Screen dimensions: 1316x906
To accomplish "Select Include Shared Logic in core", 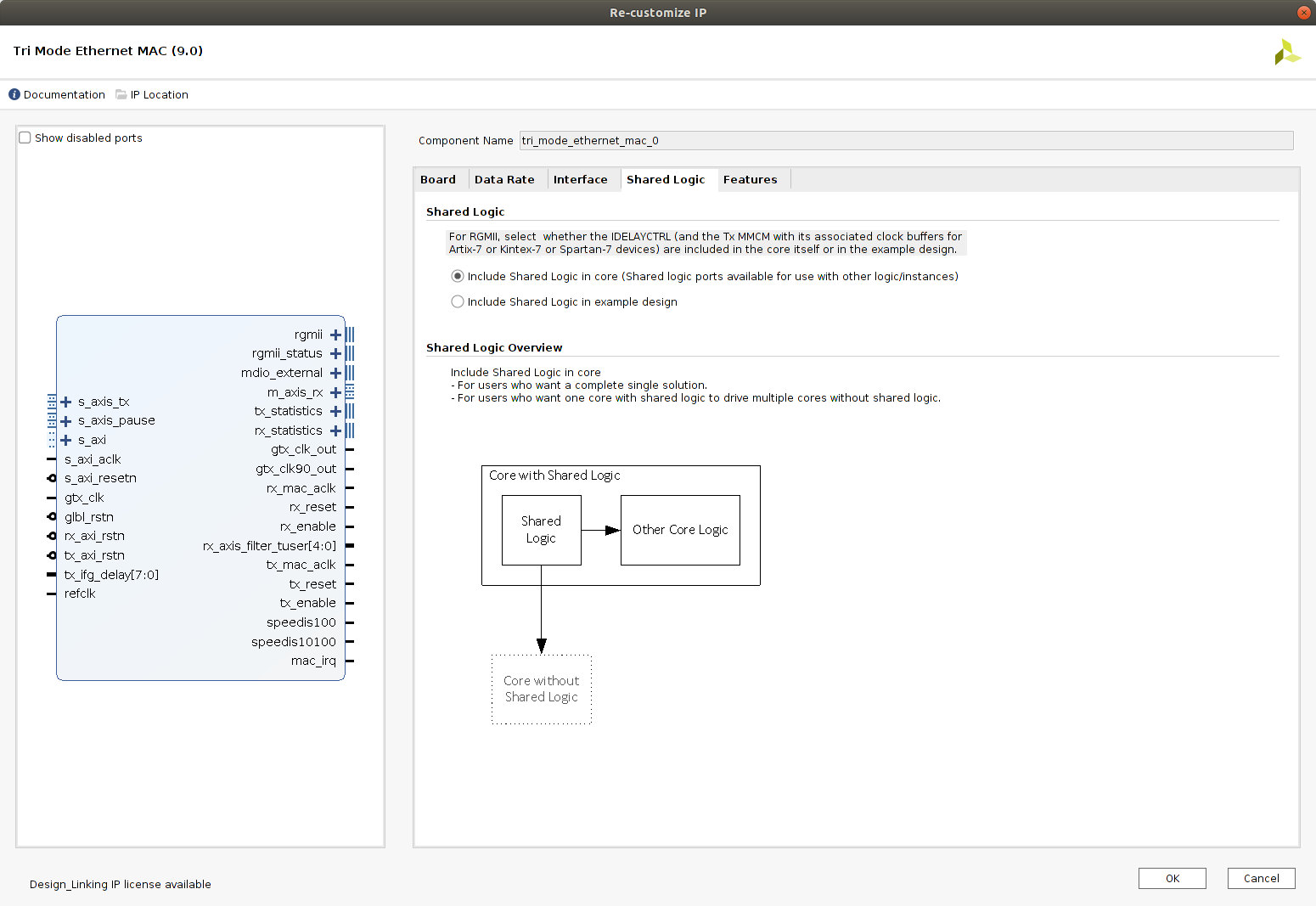I will pos(458,276).
